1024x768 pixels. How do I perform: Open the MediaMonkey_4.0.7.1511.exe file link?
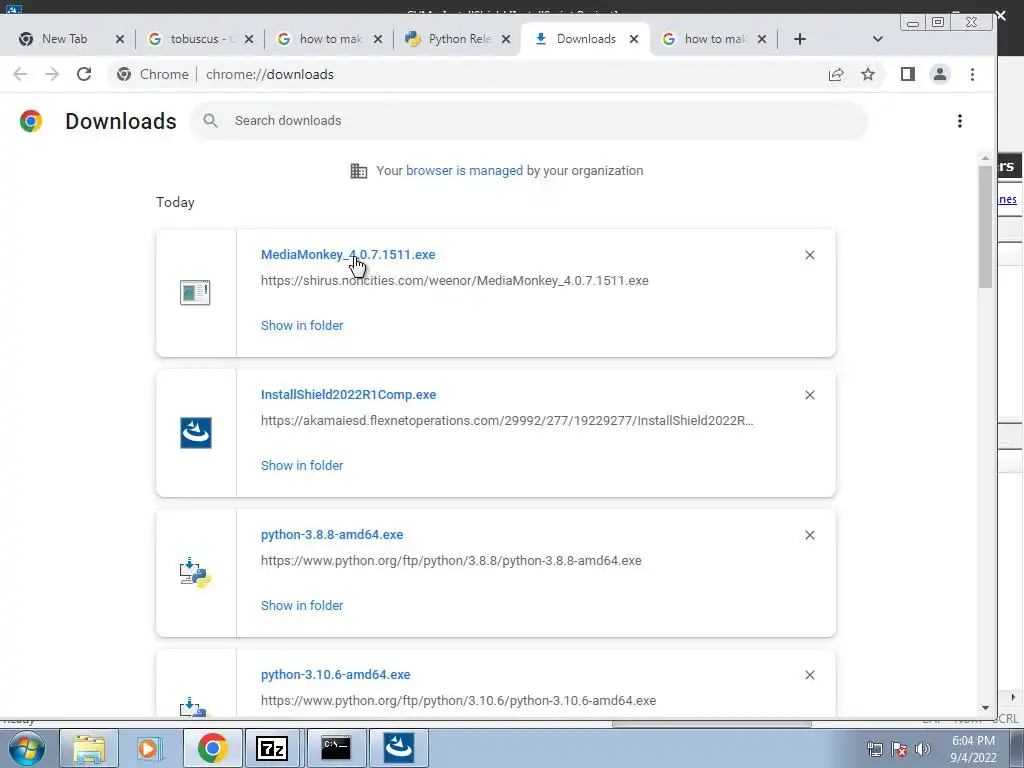[x=348, y=255]
